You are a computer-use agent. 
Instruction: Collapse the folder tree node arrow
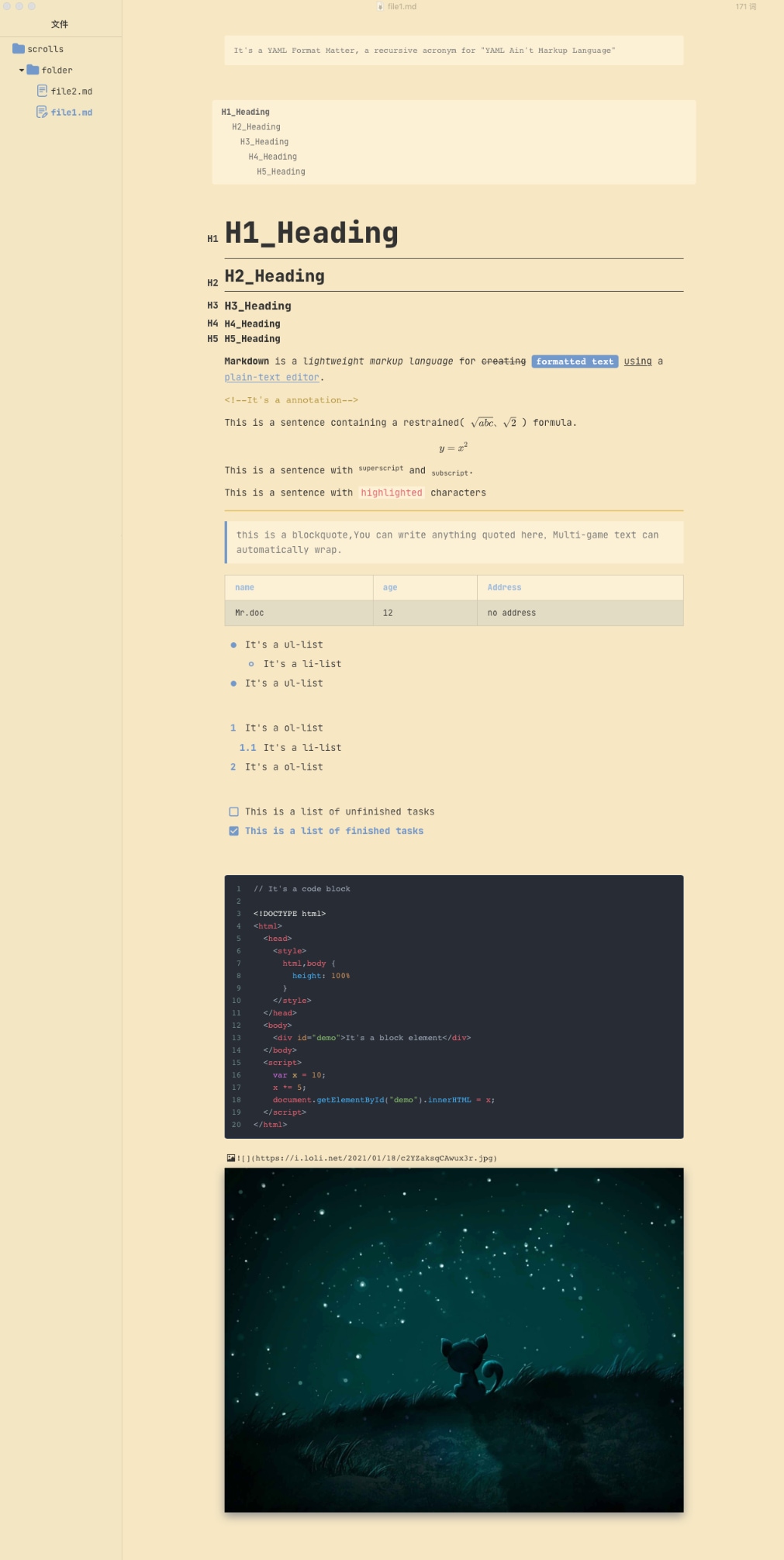tap(22, 70)
